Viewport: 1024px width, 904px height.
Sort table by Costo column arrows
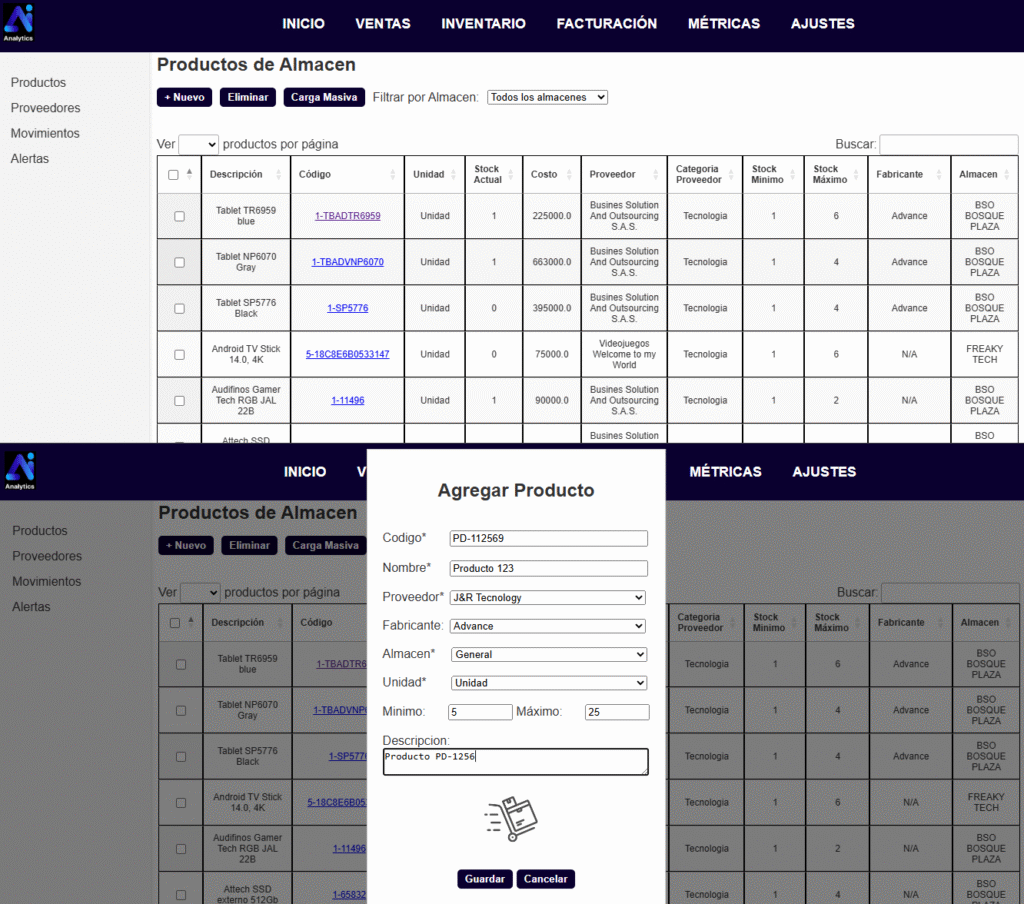[x=570, y=175]
